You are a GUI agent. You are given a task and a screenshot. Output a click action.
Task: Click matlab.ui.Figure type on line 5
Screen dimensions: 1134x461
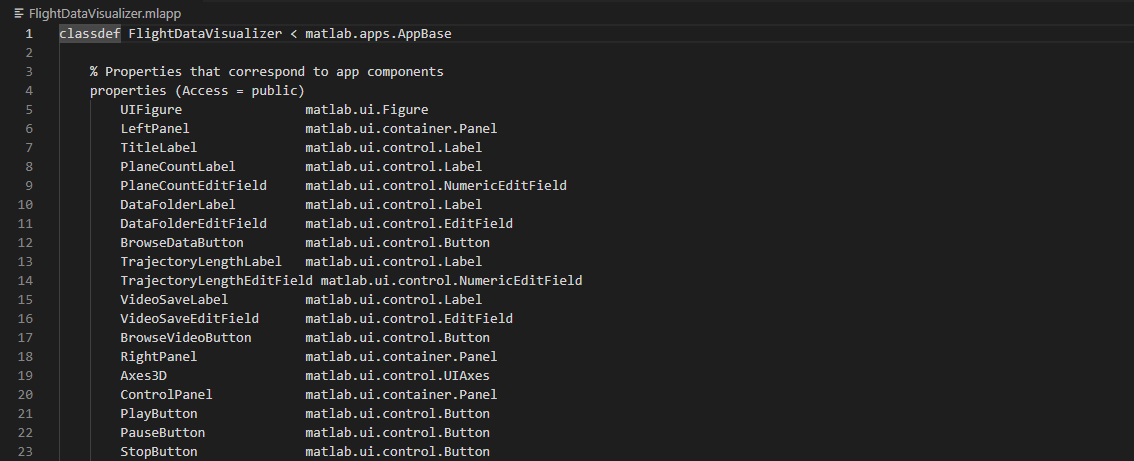367,109
